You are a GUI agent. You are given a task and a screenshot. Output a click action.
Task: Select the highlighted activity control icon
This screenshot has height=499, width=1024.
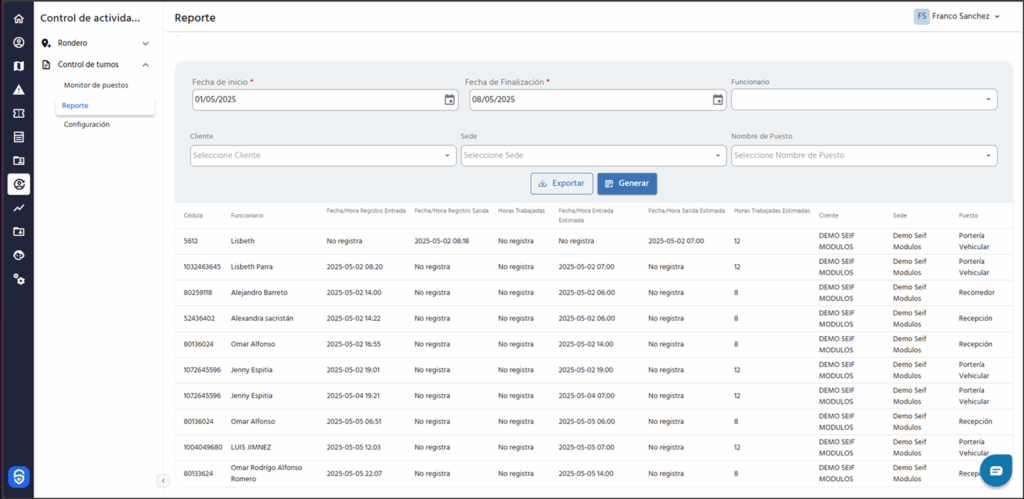tap(18, 185)
